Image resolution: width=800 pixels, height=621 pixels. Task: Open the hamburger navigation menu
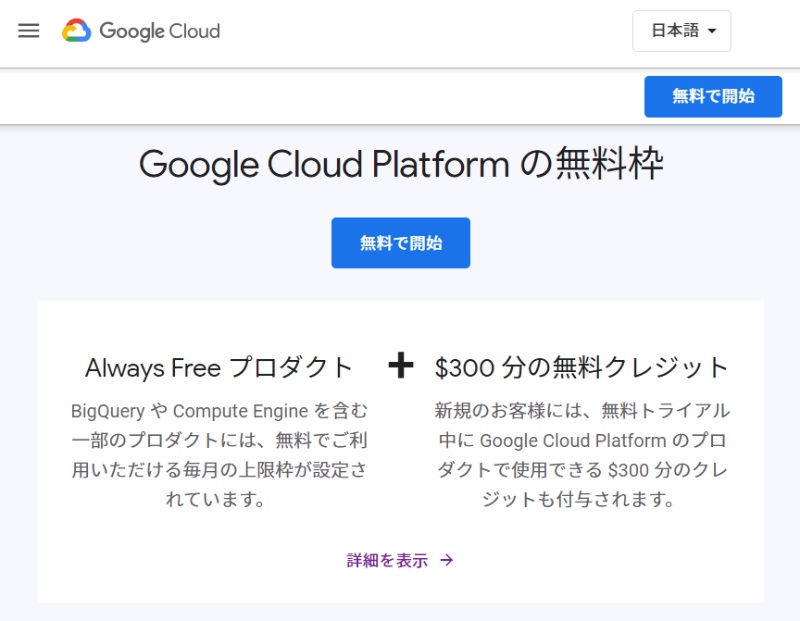click(x=29, y=31)
